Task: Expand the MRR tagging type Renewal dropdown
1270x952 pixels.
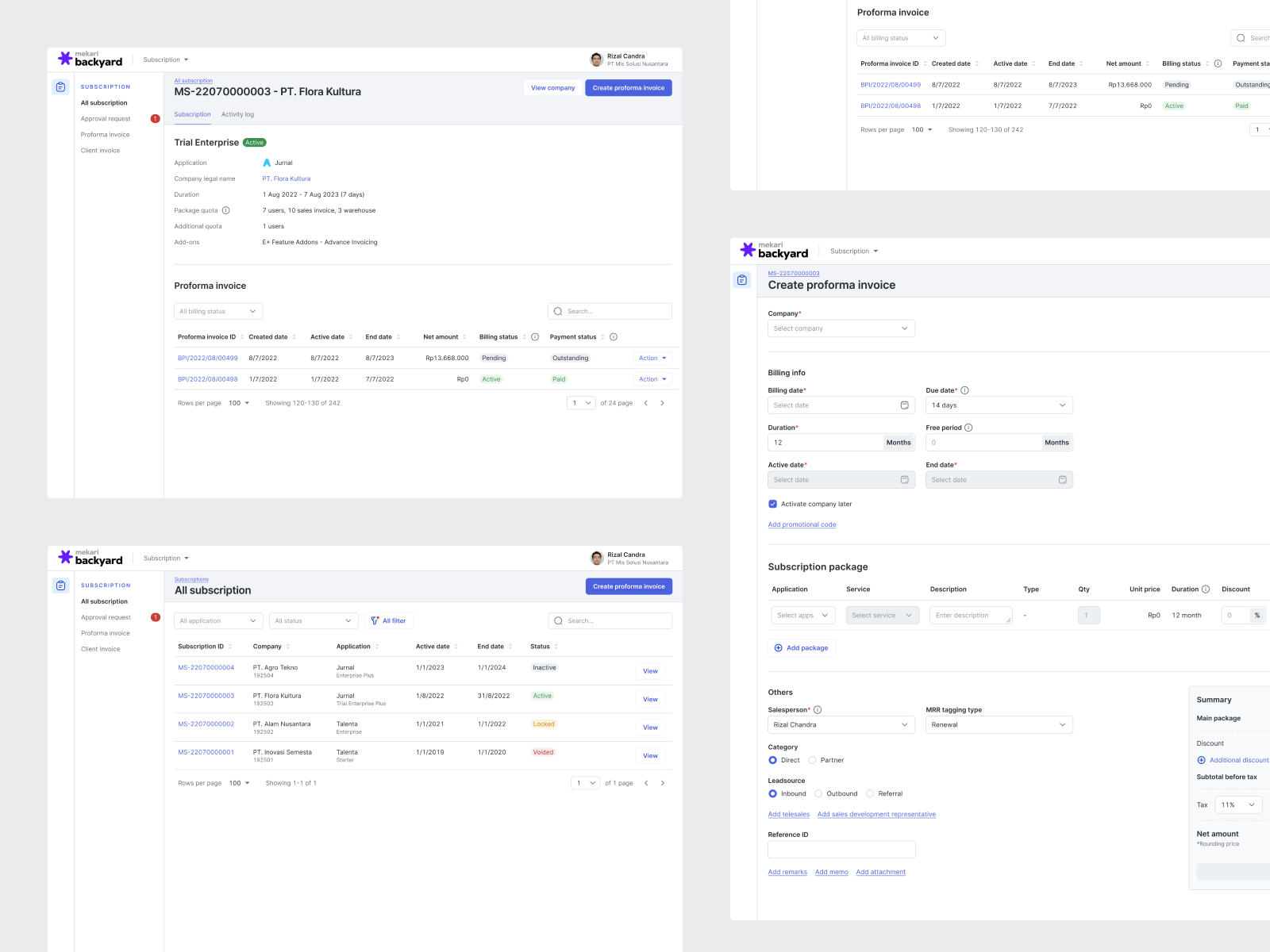Action: click(x=999, y=724)
